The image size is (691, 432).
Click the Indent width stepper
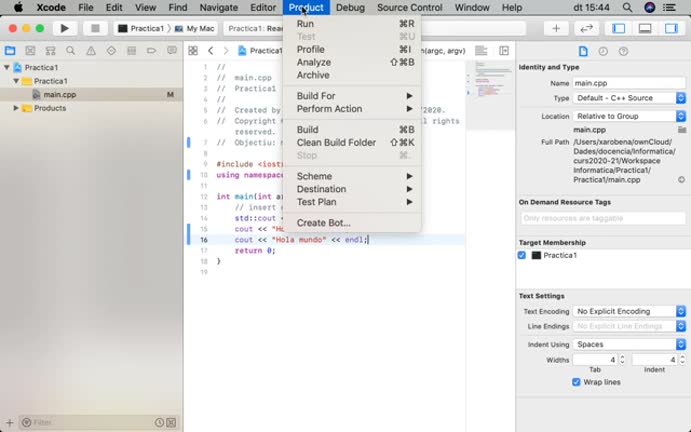coord(682,360)
